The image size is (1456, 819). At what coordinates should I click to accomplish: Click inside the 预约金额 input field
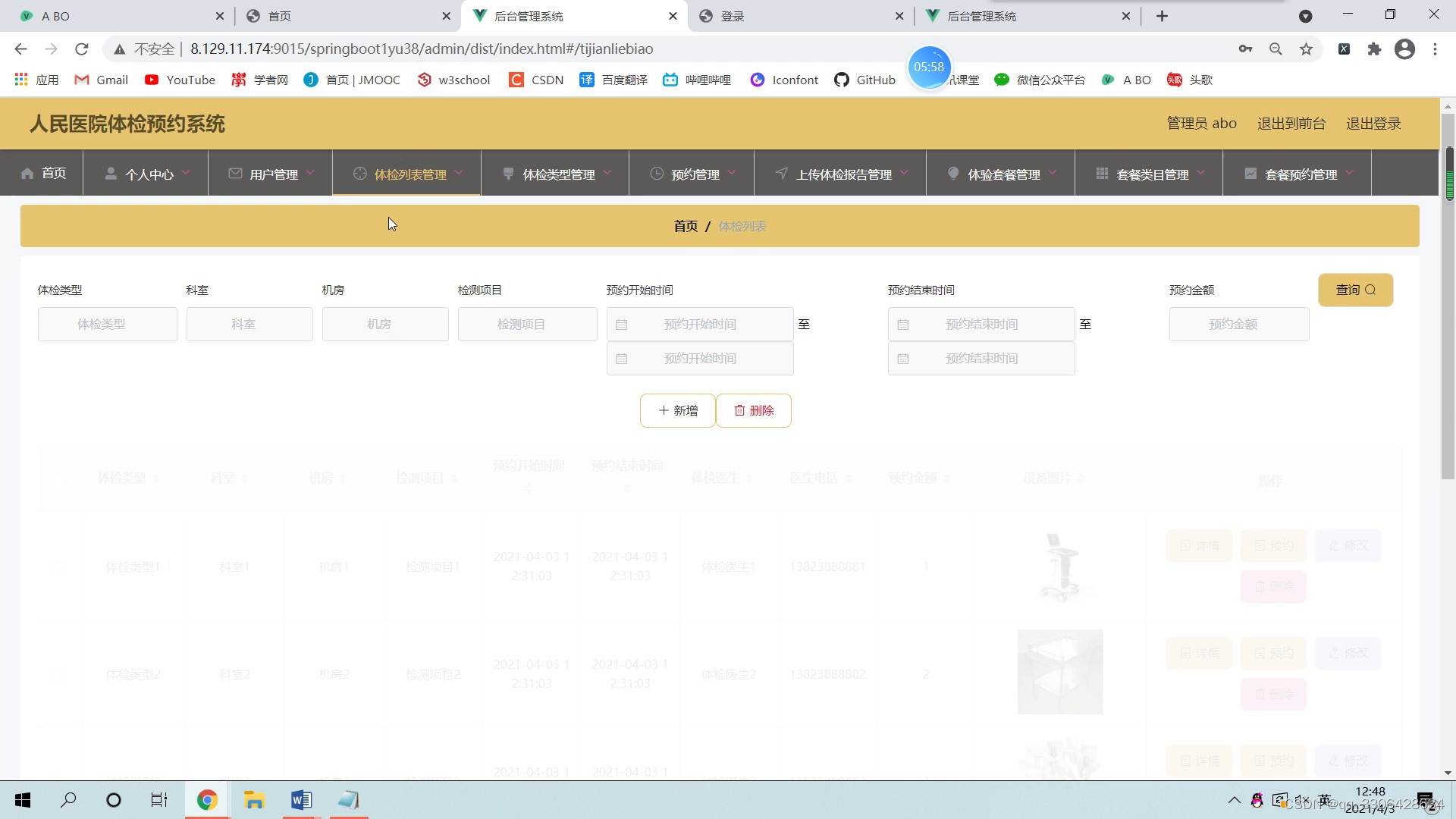click(x=1238, y=324)
